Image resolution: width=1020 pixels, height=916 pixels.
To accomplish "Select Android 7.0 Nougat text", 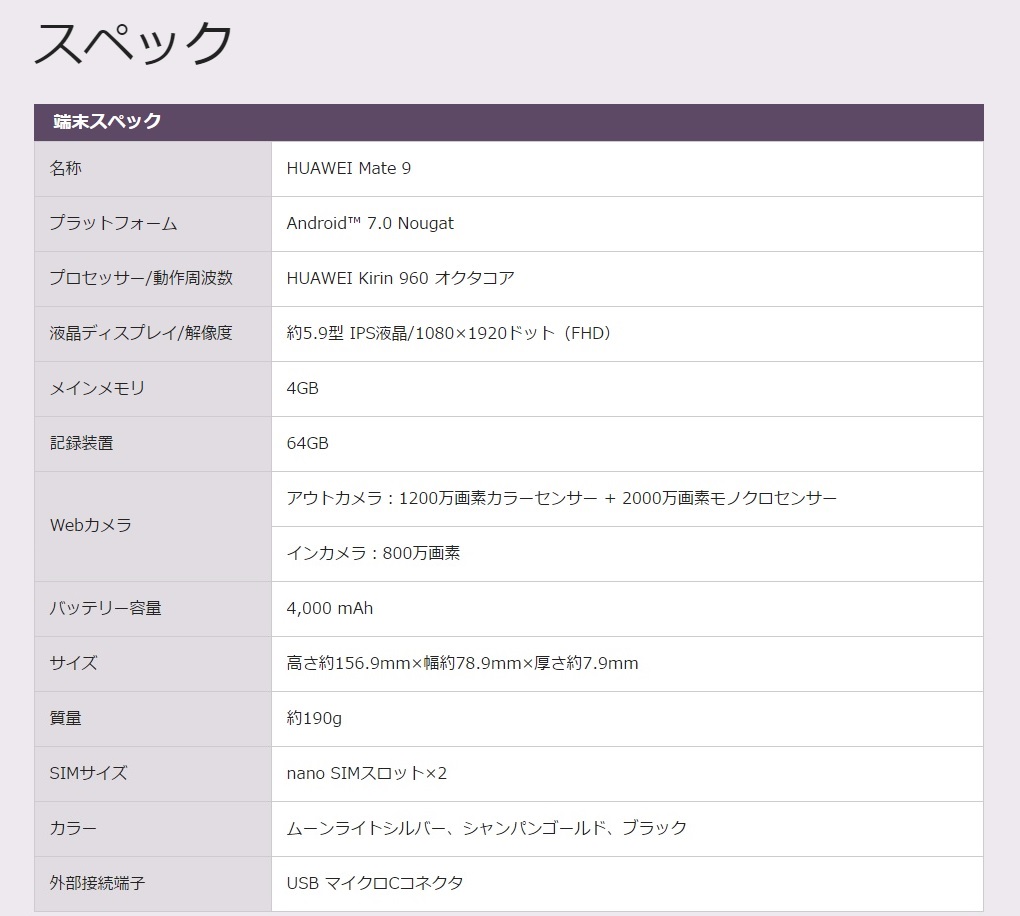I will click(370, 223).
